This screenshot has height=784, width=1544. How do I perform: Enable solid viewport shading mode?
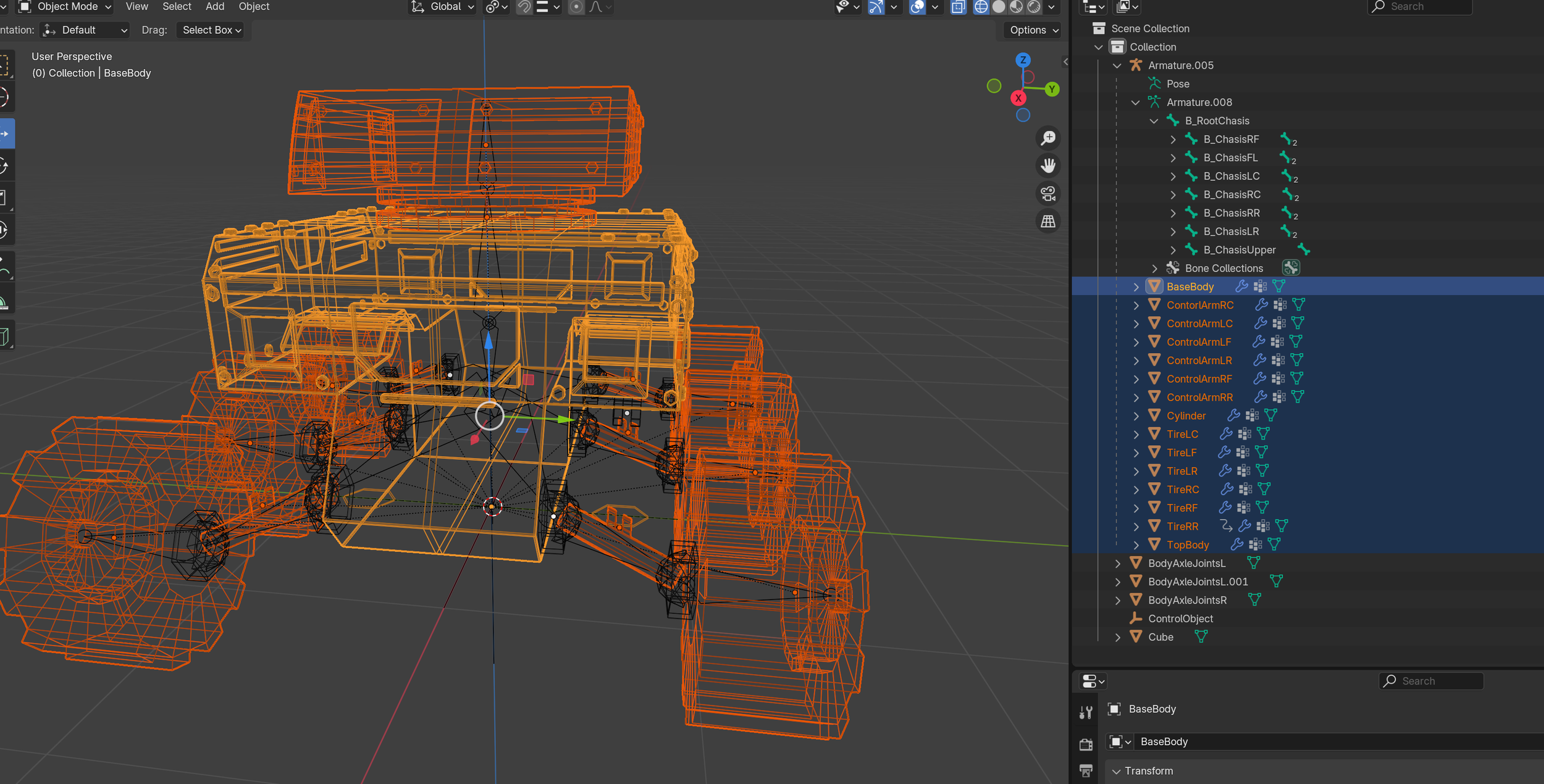pos(999,7)
